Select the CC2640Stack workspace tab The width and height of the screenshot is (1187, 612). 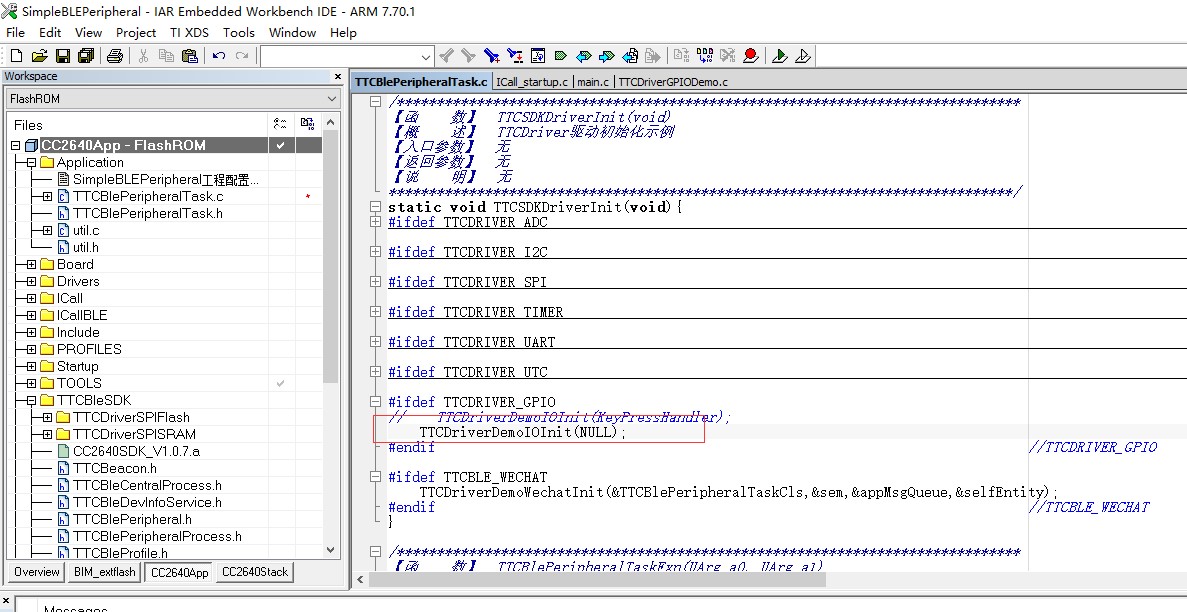pos(254,572)
